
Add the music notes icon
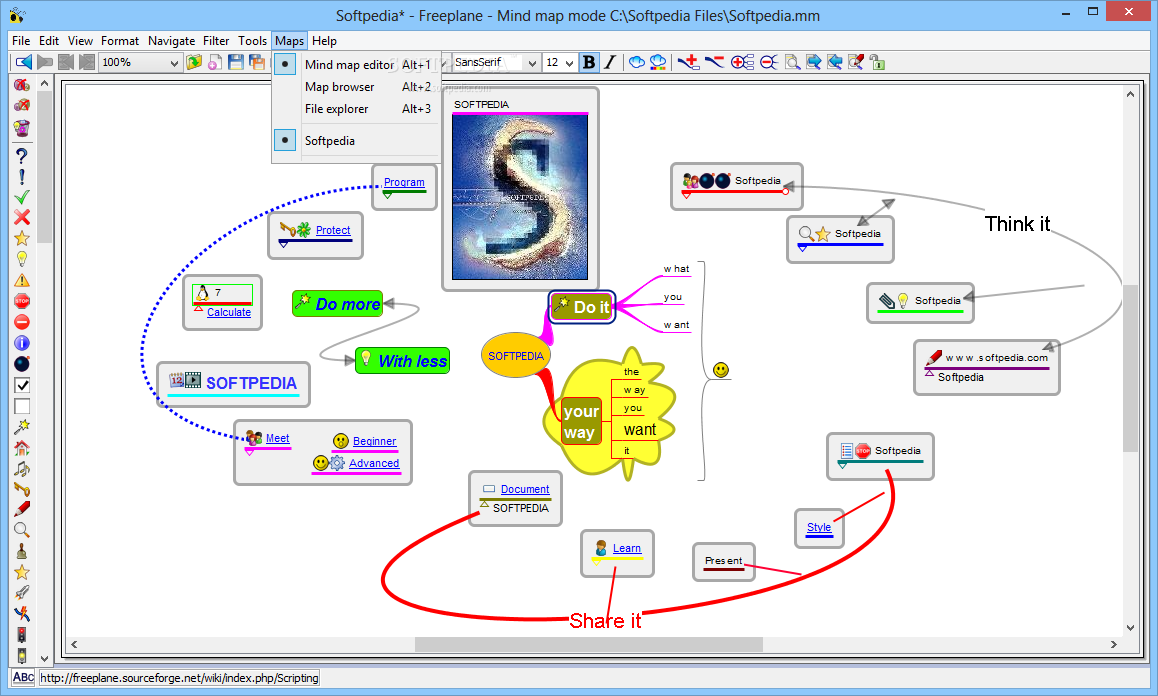tap(21, 468)
